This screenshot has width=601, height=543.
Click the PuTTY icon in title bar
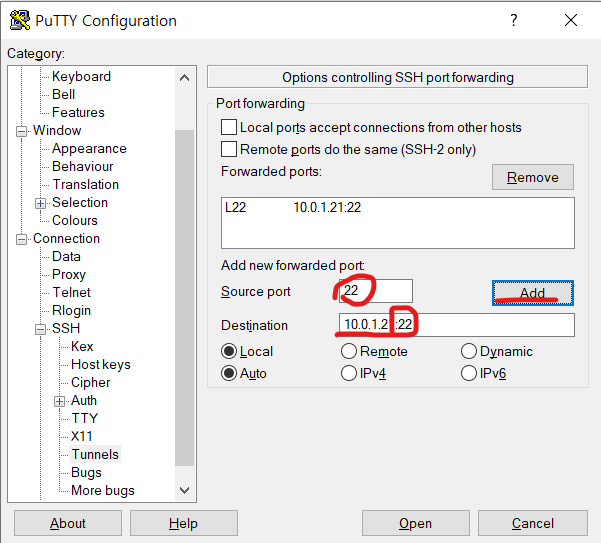pos(20,20)
